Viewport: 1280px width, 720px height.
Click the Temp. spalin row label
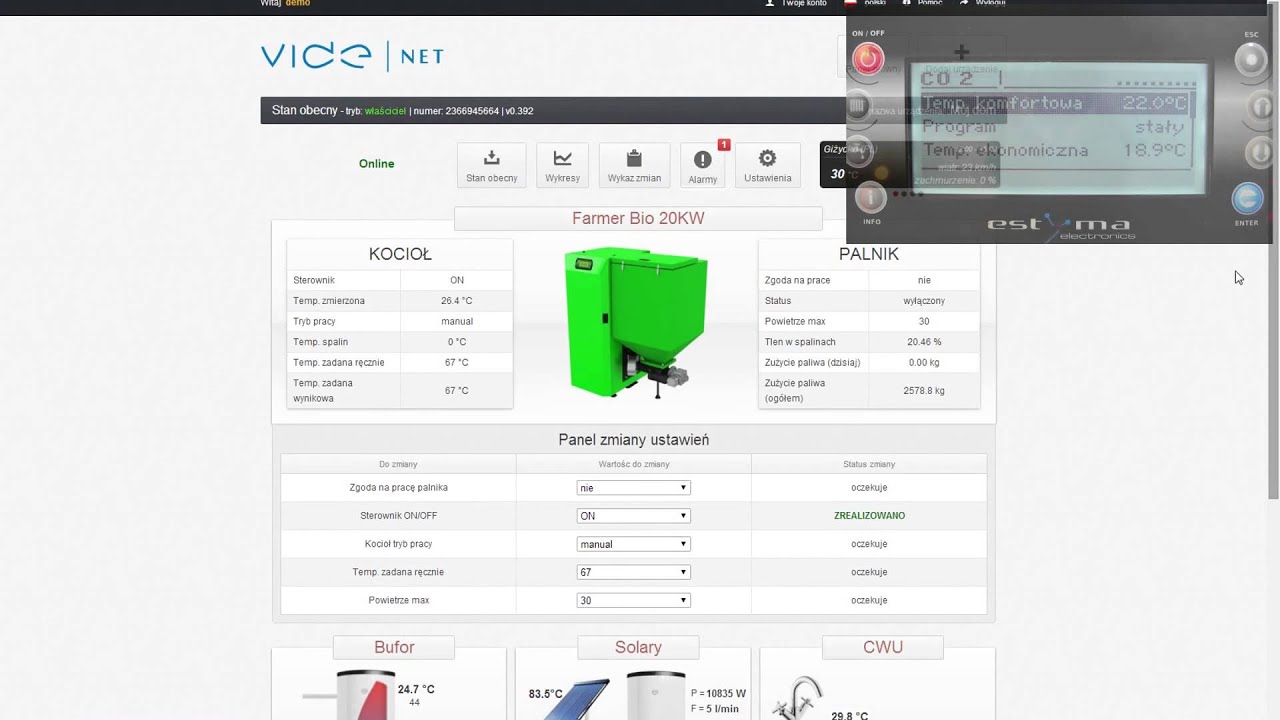point(320,342)
